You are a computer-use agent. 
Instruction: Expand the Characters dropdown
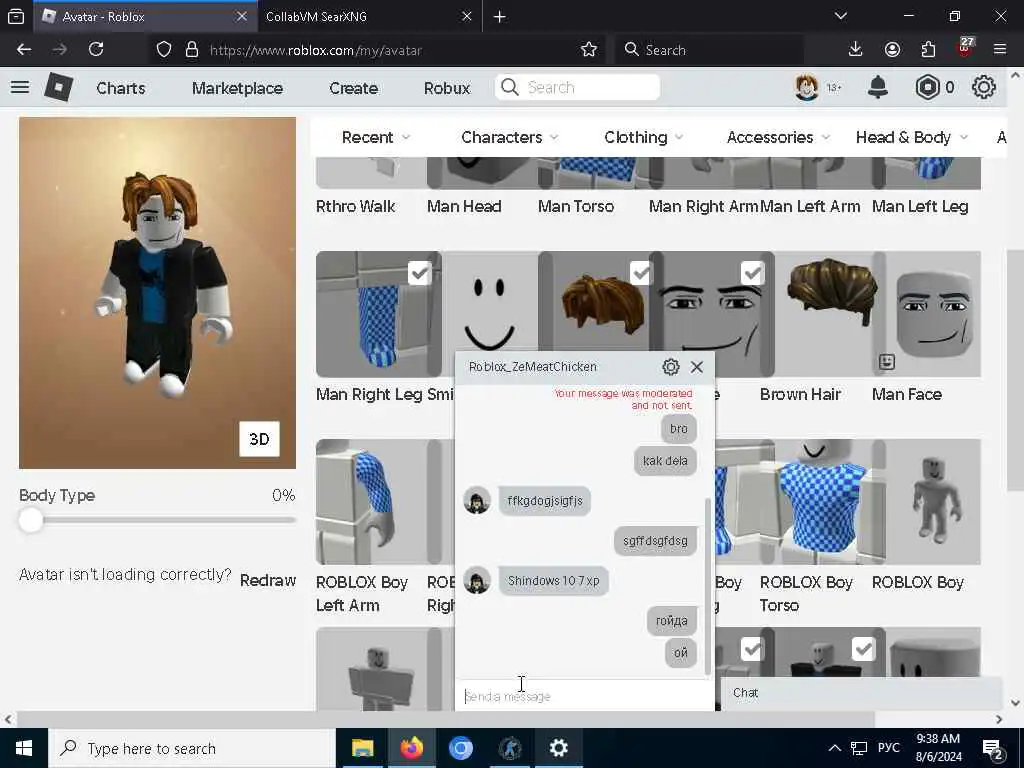509,137
